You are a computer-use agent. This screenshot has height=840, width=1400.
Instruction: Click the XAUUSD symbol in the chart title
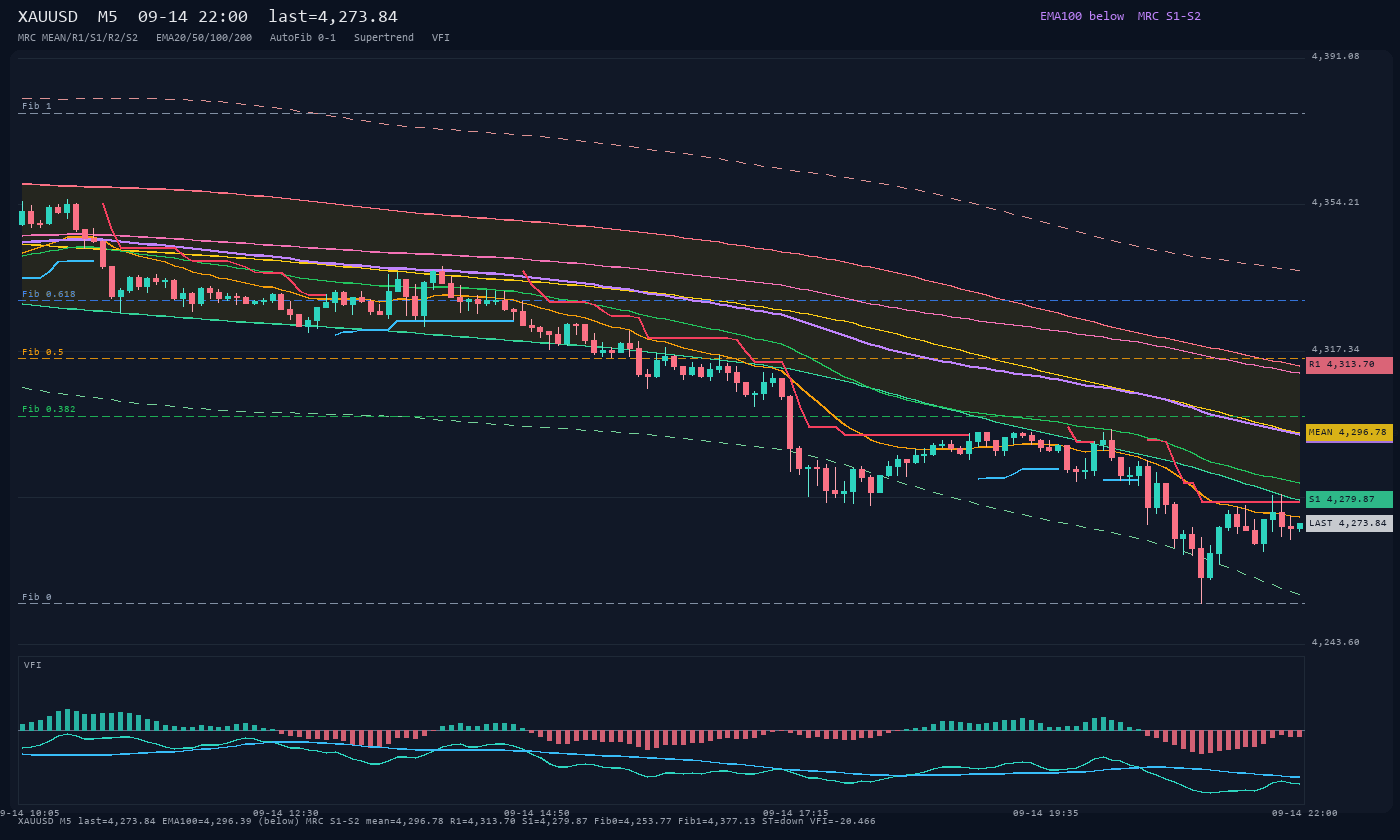(x=49, y=17)
